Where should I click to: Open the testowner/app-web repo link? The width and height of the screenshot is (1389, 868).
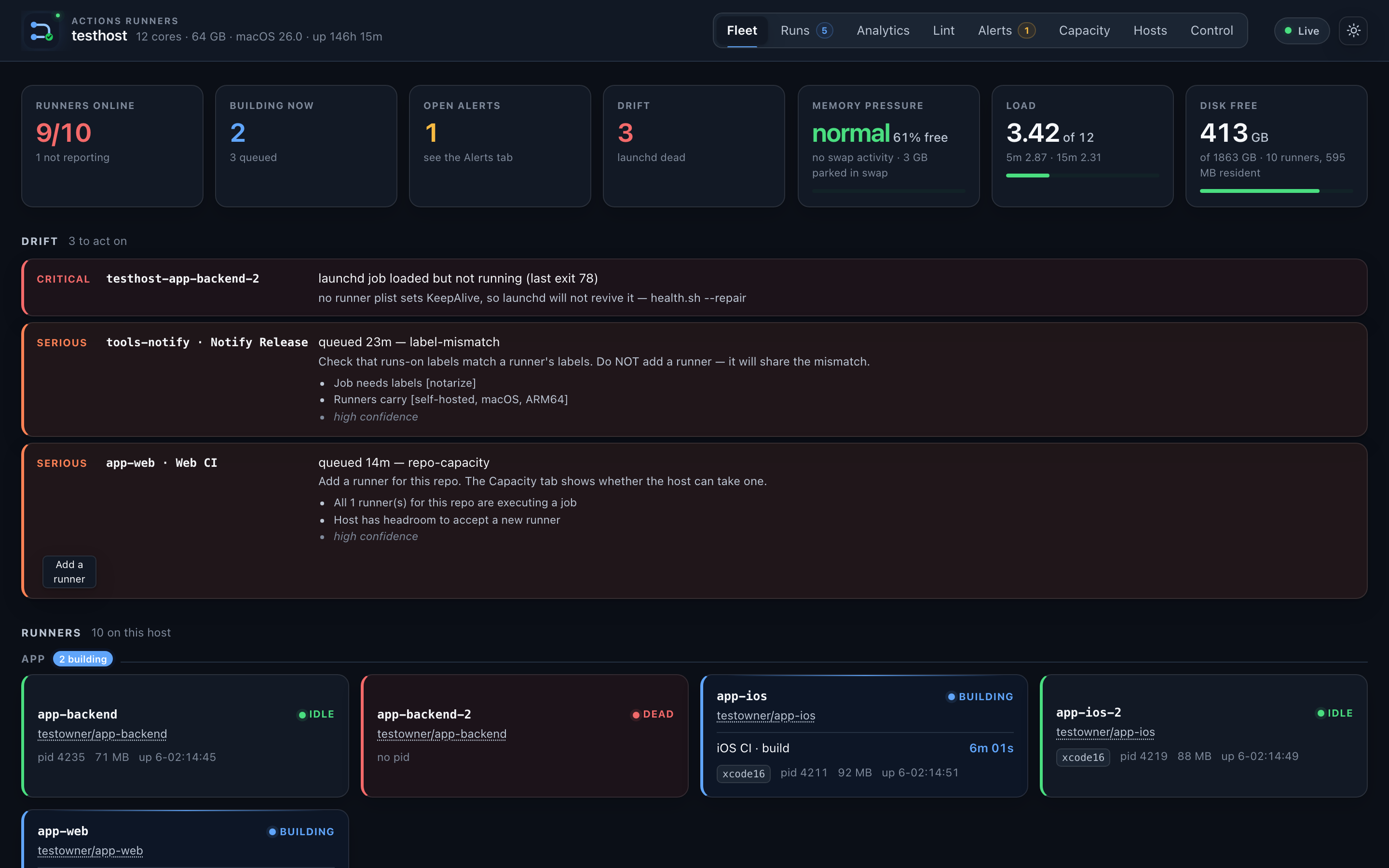point(90,850)
